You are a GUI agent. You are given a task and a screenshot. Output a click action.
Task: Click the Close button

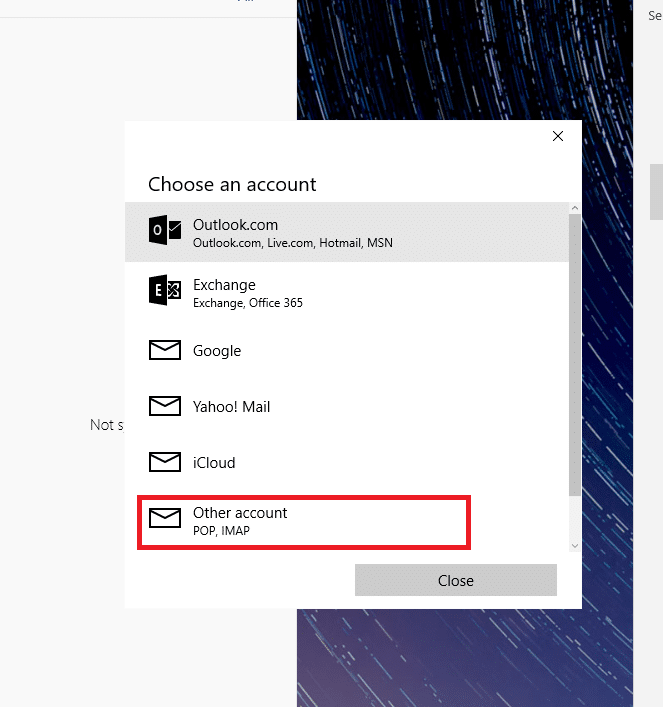point(456,580)
